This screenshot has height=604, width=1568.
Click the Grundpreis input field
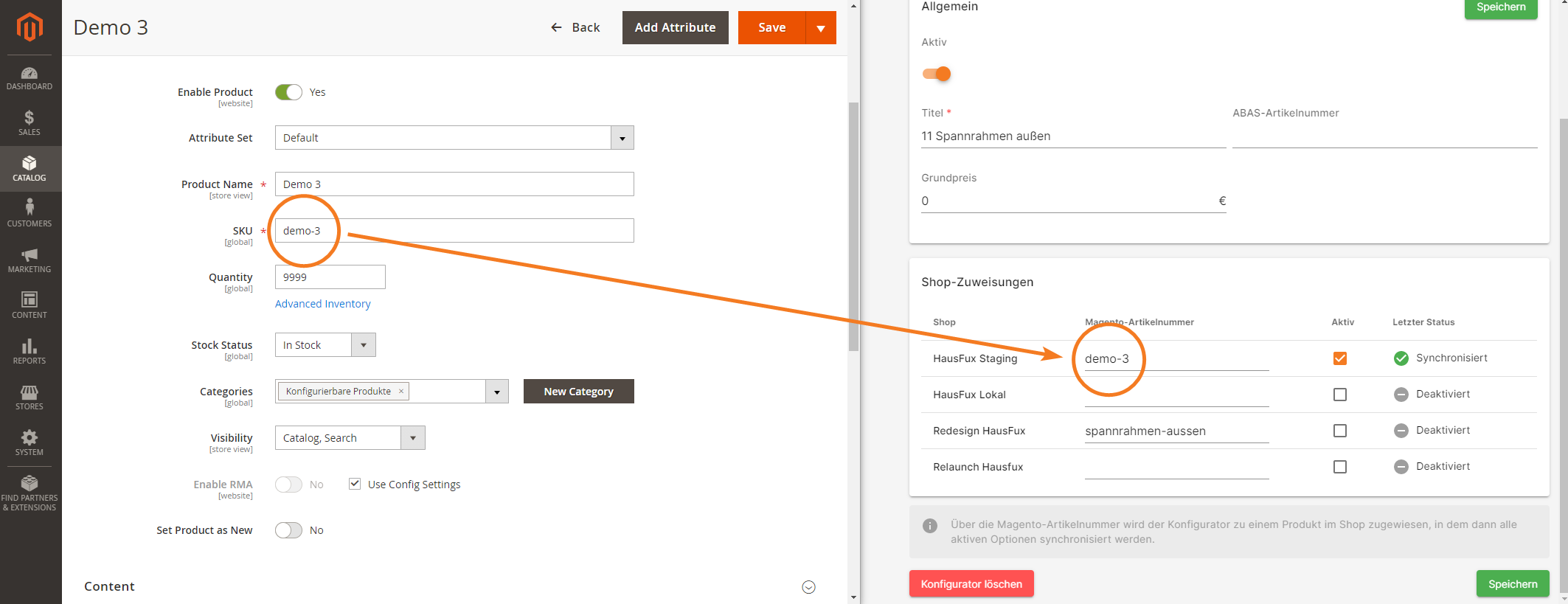coord(1073,201)
